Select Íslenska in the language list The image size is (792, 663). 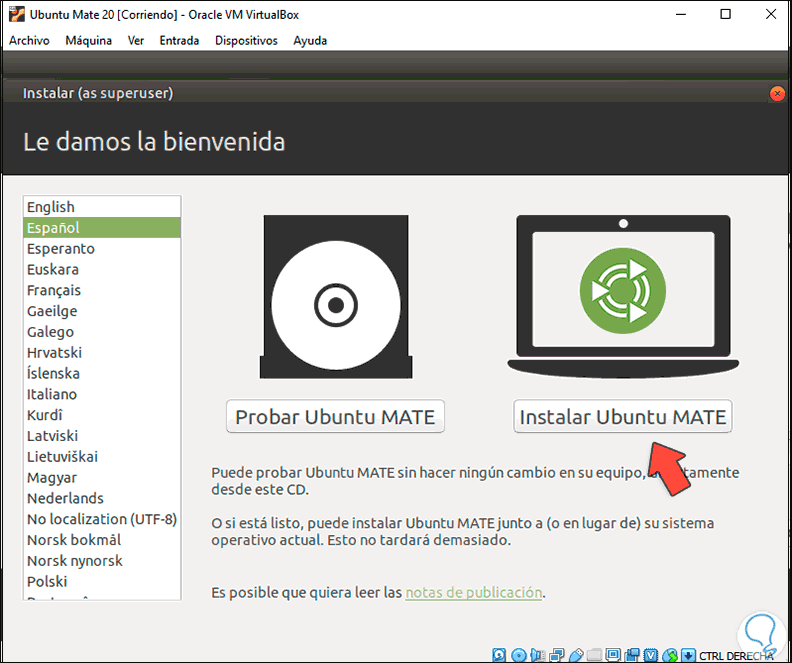pyautogui.click(x=102, y=373)
